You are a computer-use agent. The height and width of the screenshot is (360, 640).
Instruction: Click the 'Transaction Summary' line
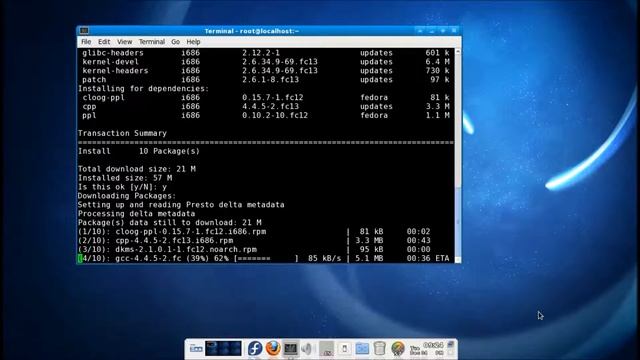point(122,133)
